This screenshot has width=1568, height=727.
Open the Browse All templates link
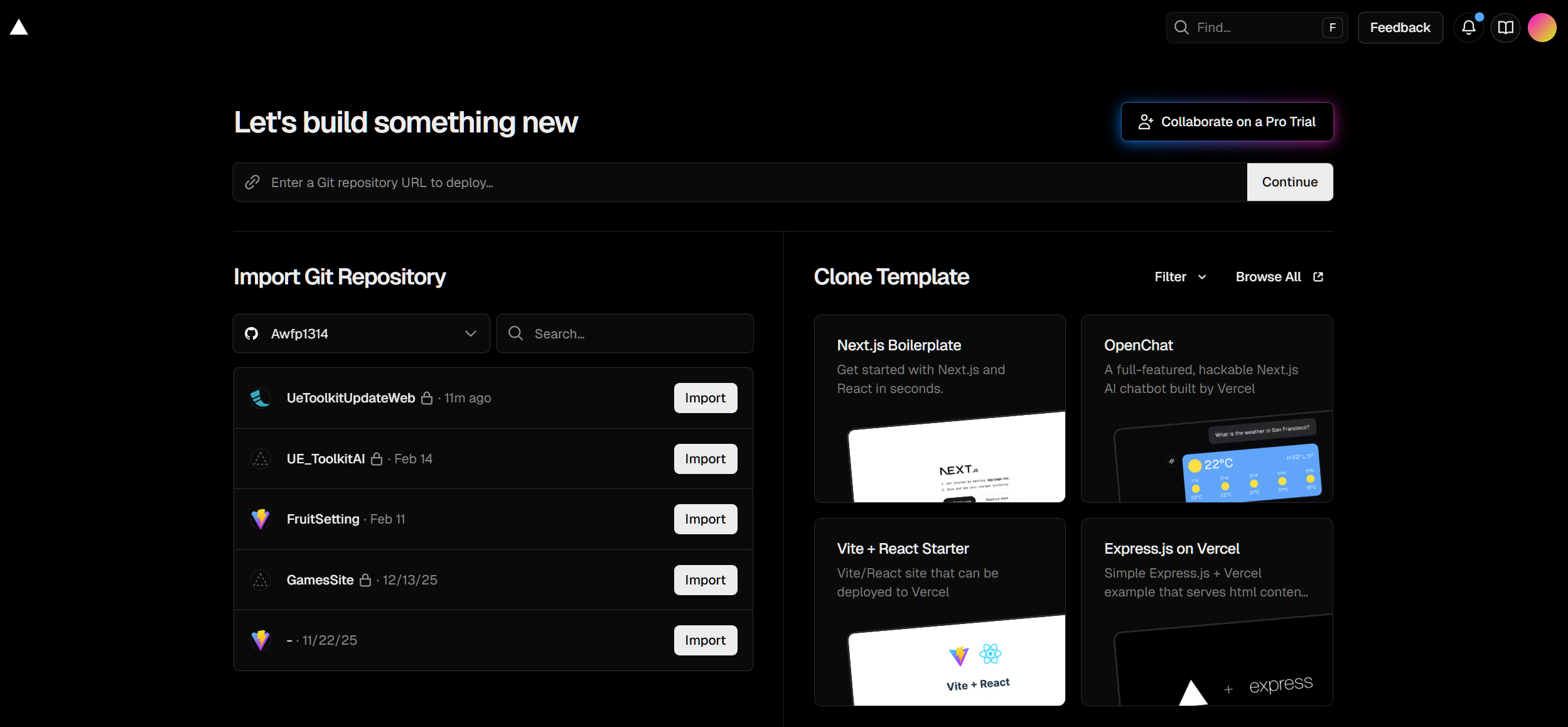[x=1279, y=277]
